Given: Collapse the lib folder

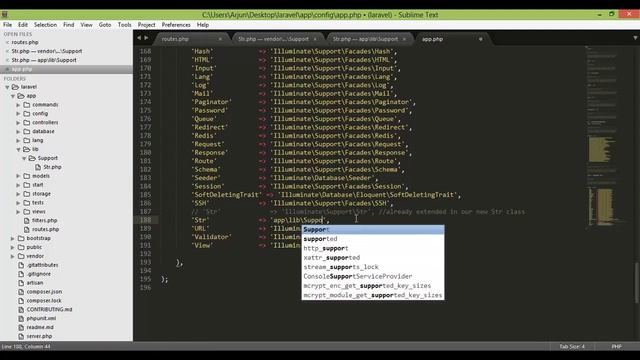Looking at the screenshot, I should (18, 150).
